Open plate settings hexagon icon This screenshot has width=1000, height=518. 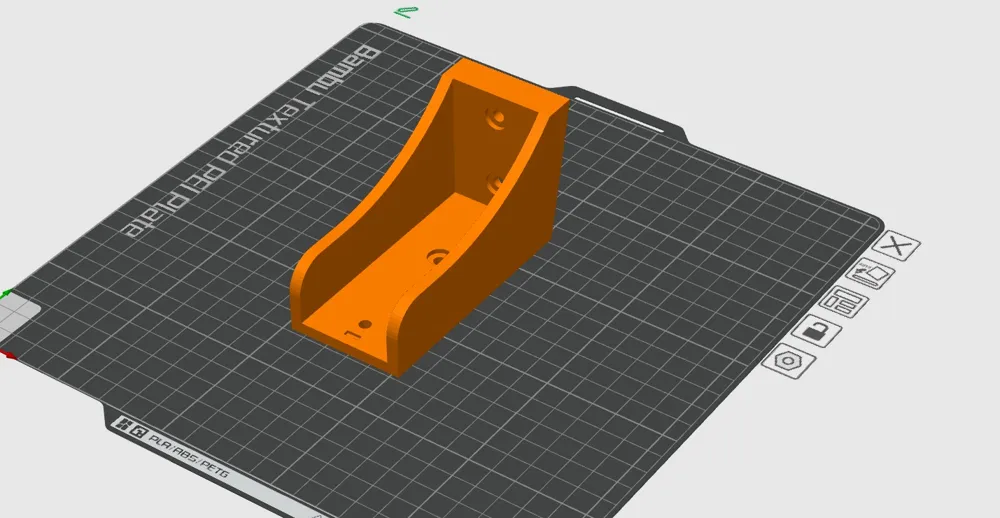tap(789, 361)
